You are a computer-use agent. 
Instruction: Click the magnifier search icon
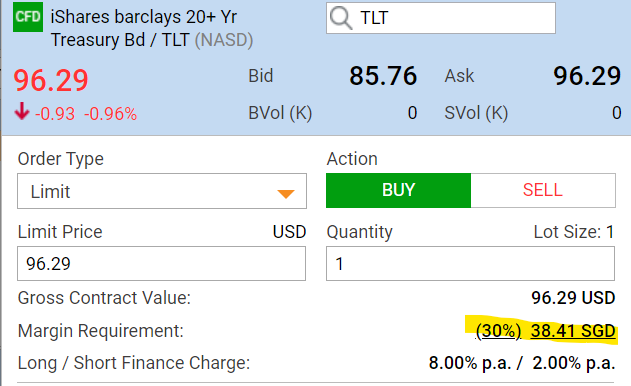341,18
